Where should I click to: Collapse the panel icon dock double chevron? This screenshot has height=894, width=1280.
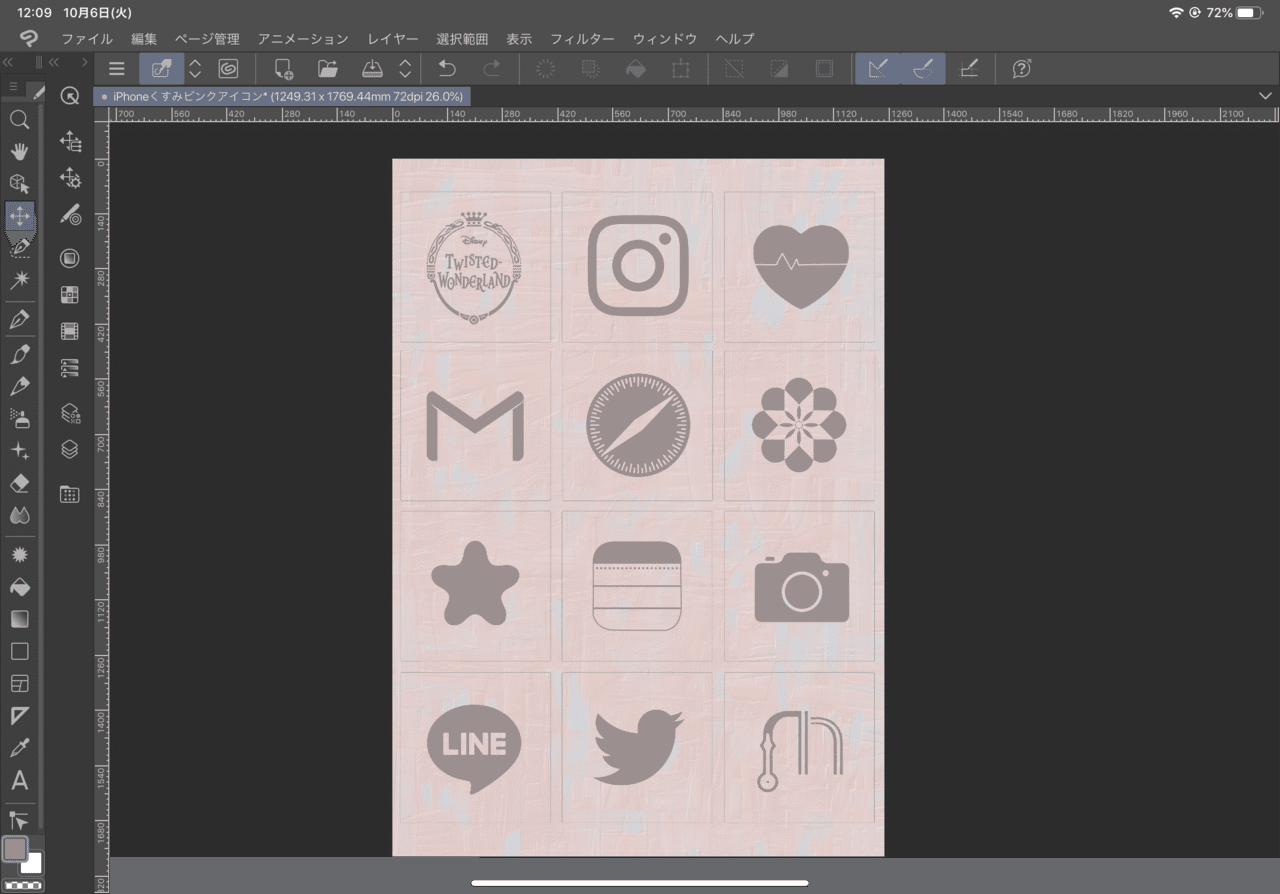56,62
